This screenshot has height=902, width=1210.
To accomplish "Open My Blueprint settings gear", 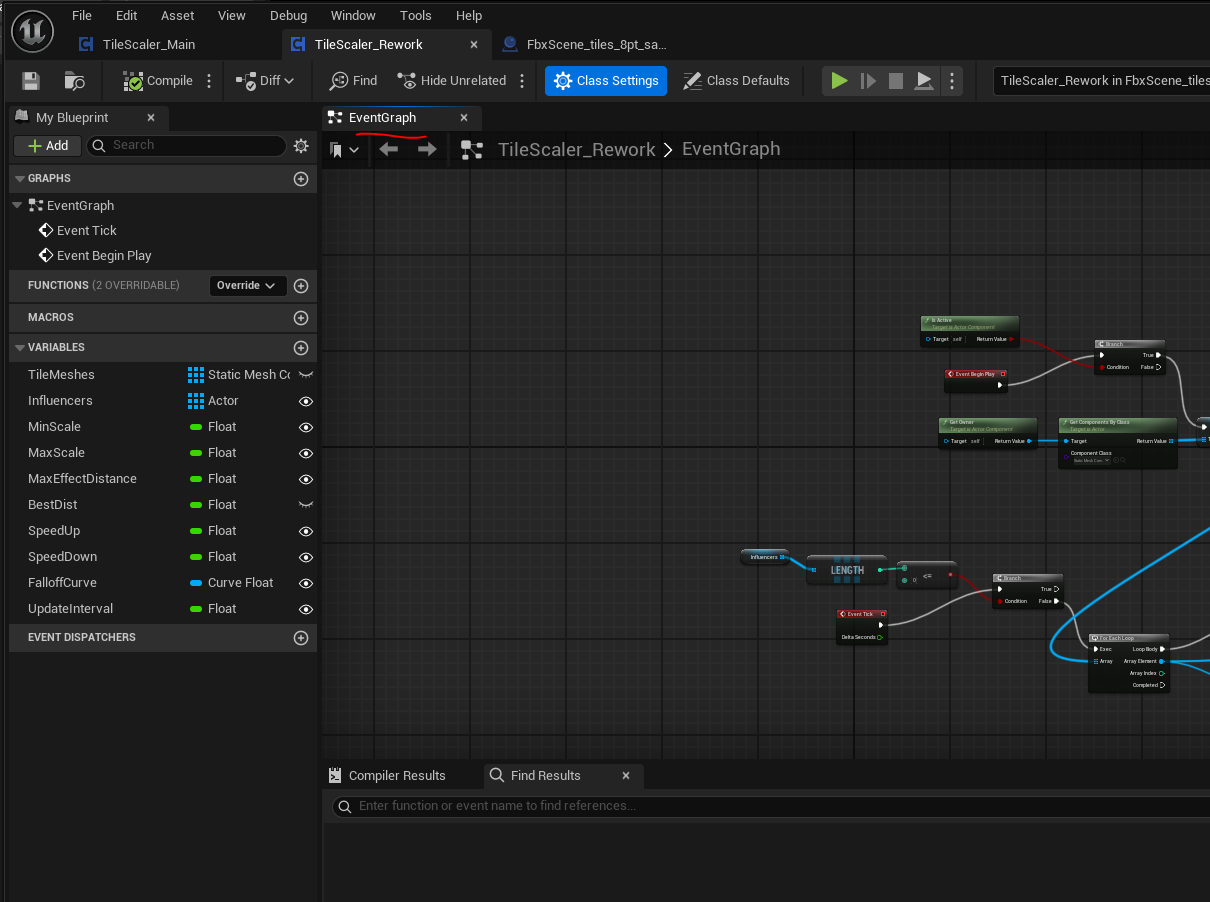I will [301, 146].
